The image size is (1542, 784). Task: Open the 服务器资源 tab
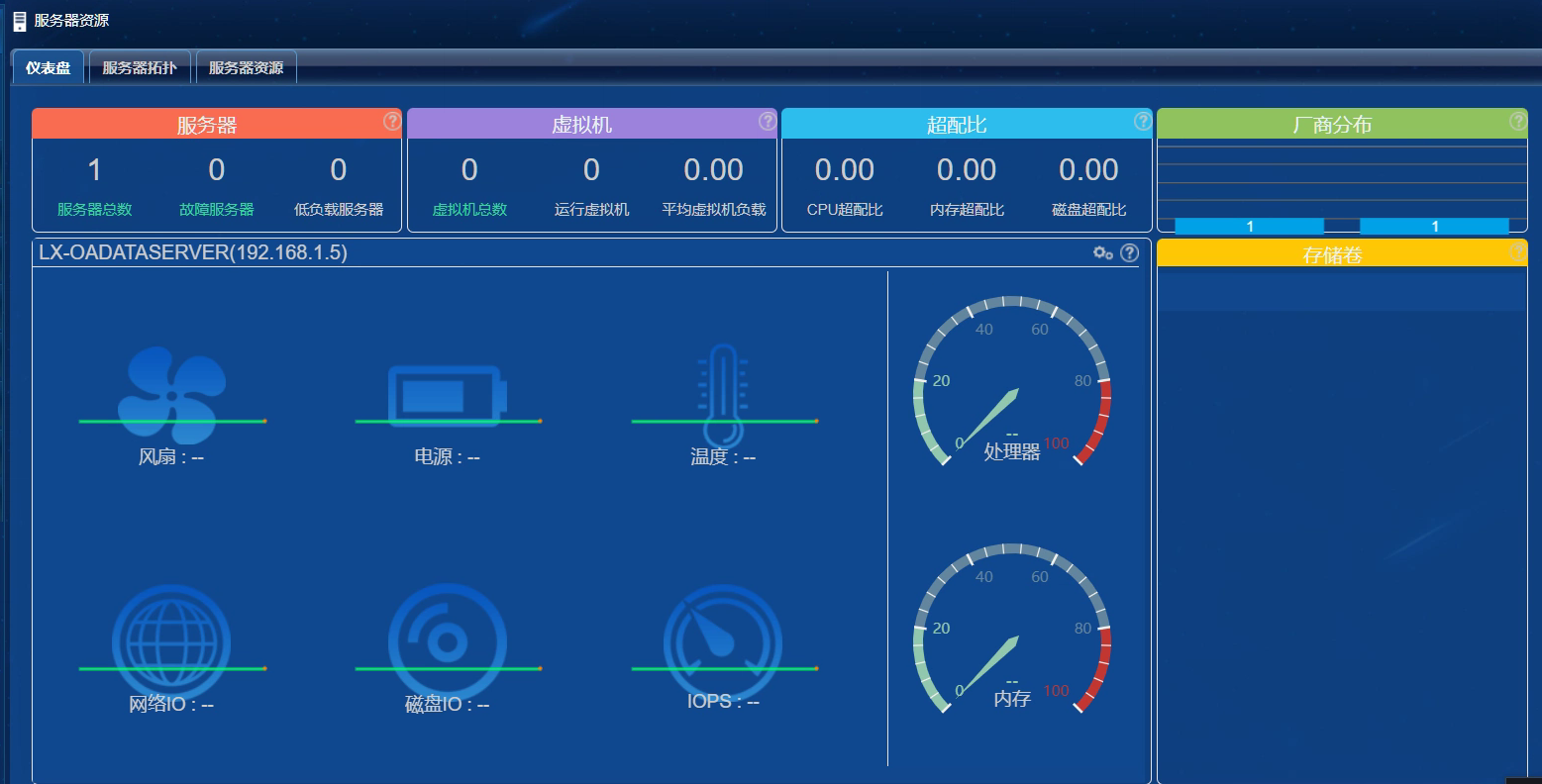pyautogui.click(x=247, y=68)
